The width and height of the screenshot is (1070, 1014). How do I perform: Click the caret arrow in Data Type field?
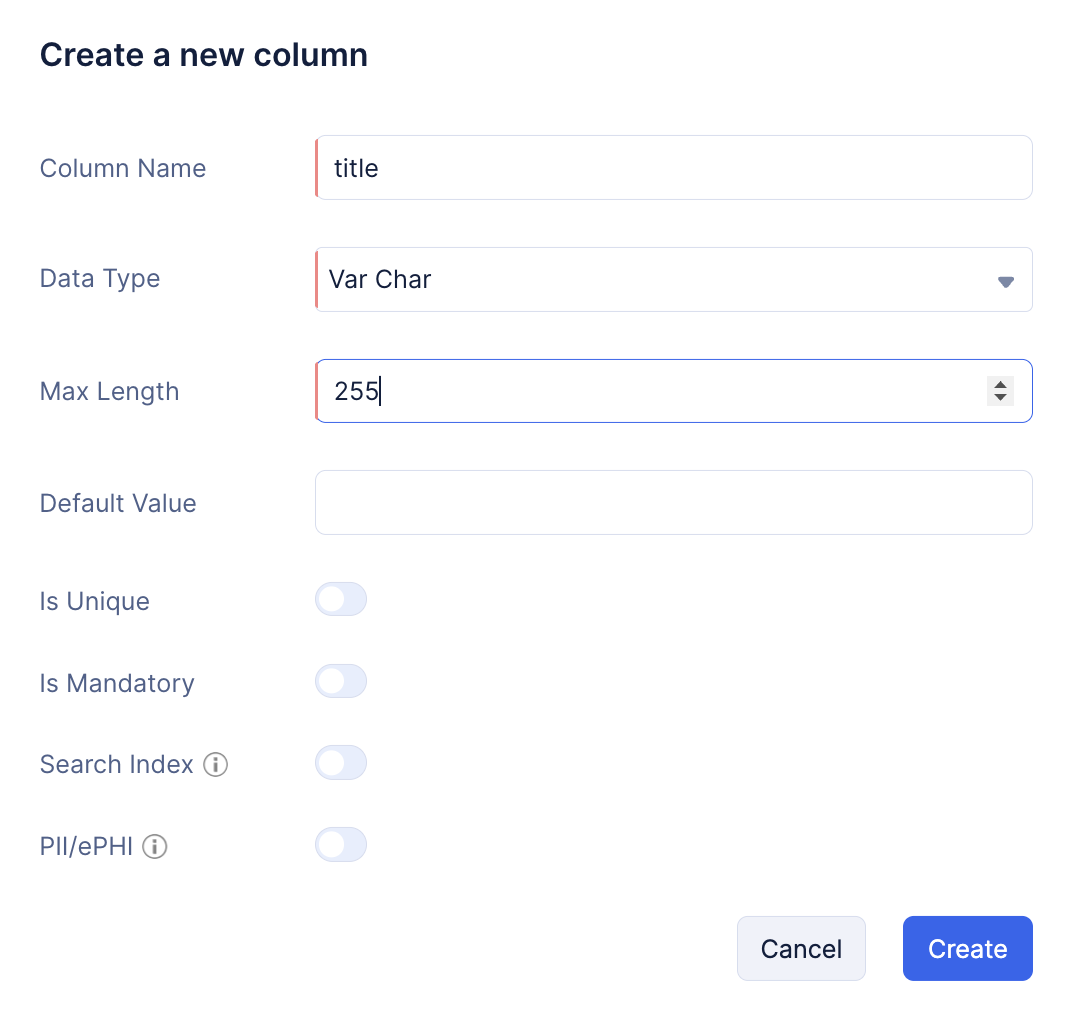pos(1005,281)
